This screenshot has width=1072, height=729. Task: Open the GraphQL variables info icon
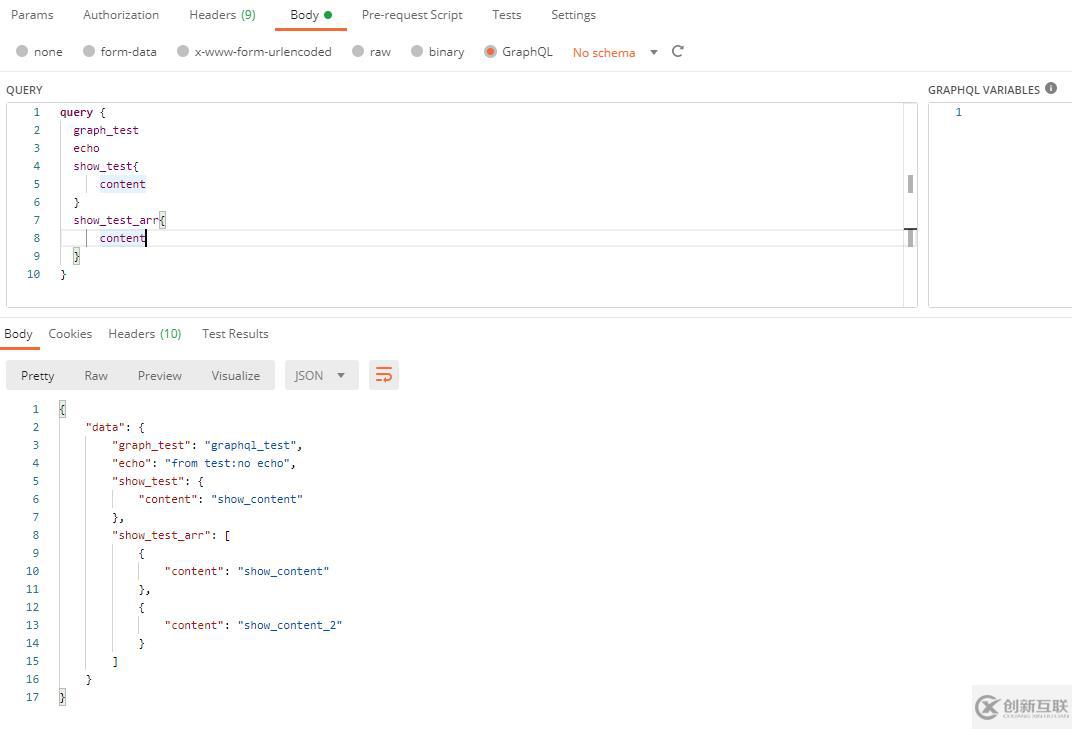click(x=1051, y=88)
